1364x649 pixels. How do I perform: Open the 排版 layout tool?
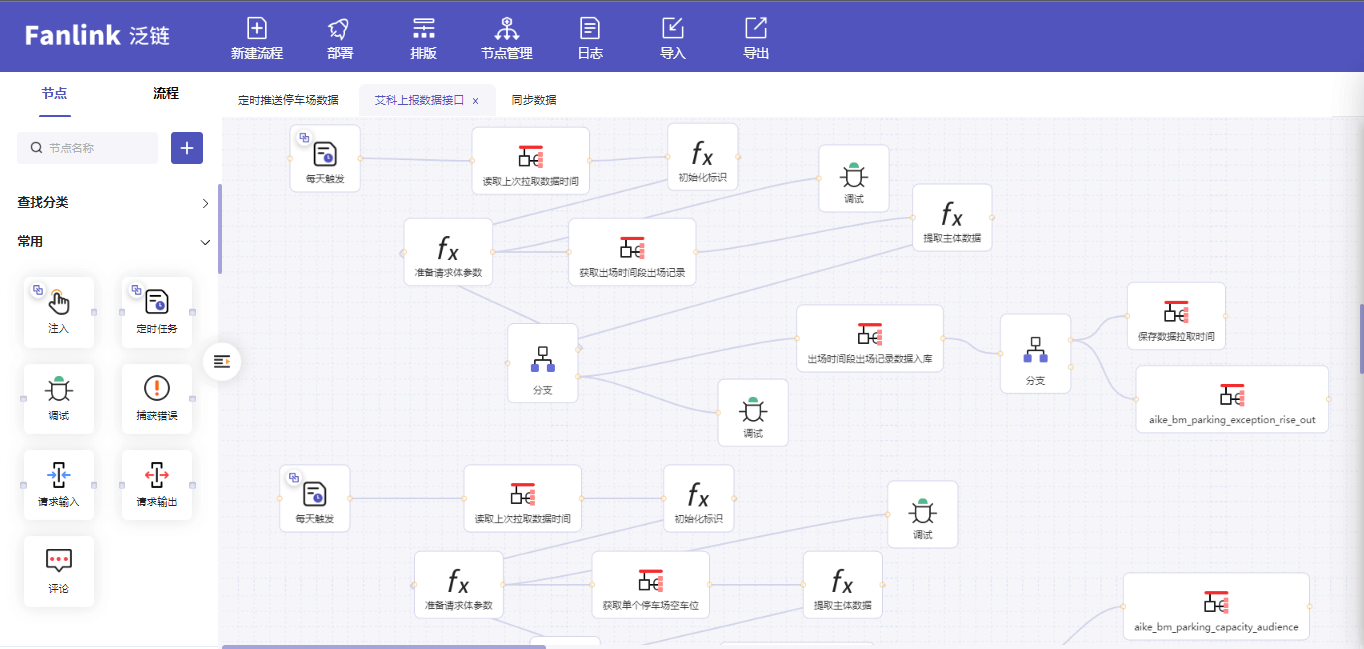click(x=423, y=30)
